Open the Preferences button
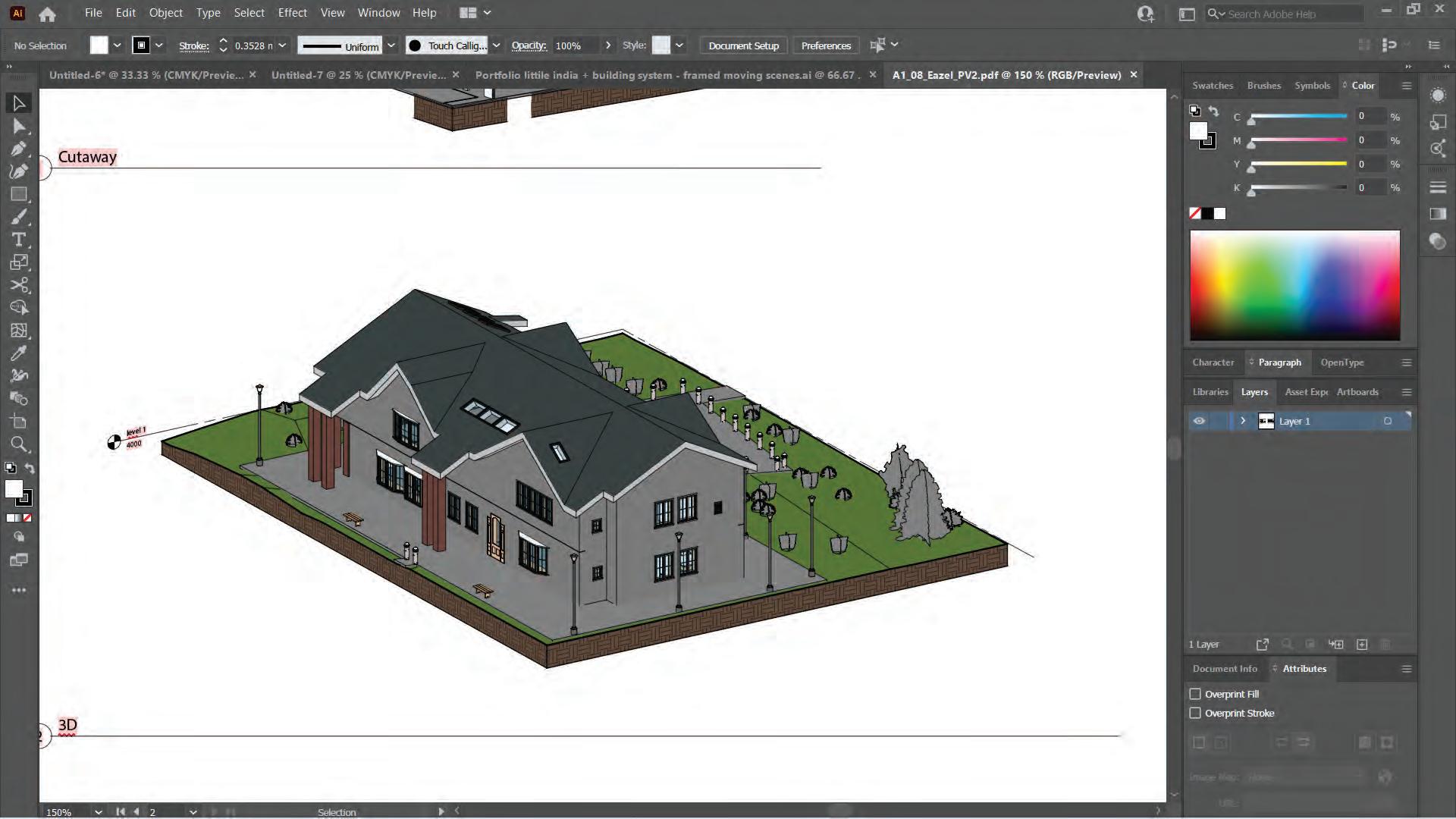 826,45
